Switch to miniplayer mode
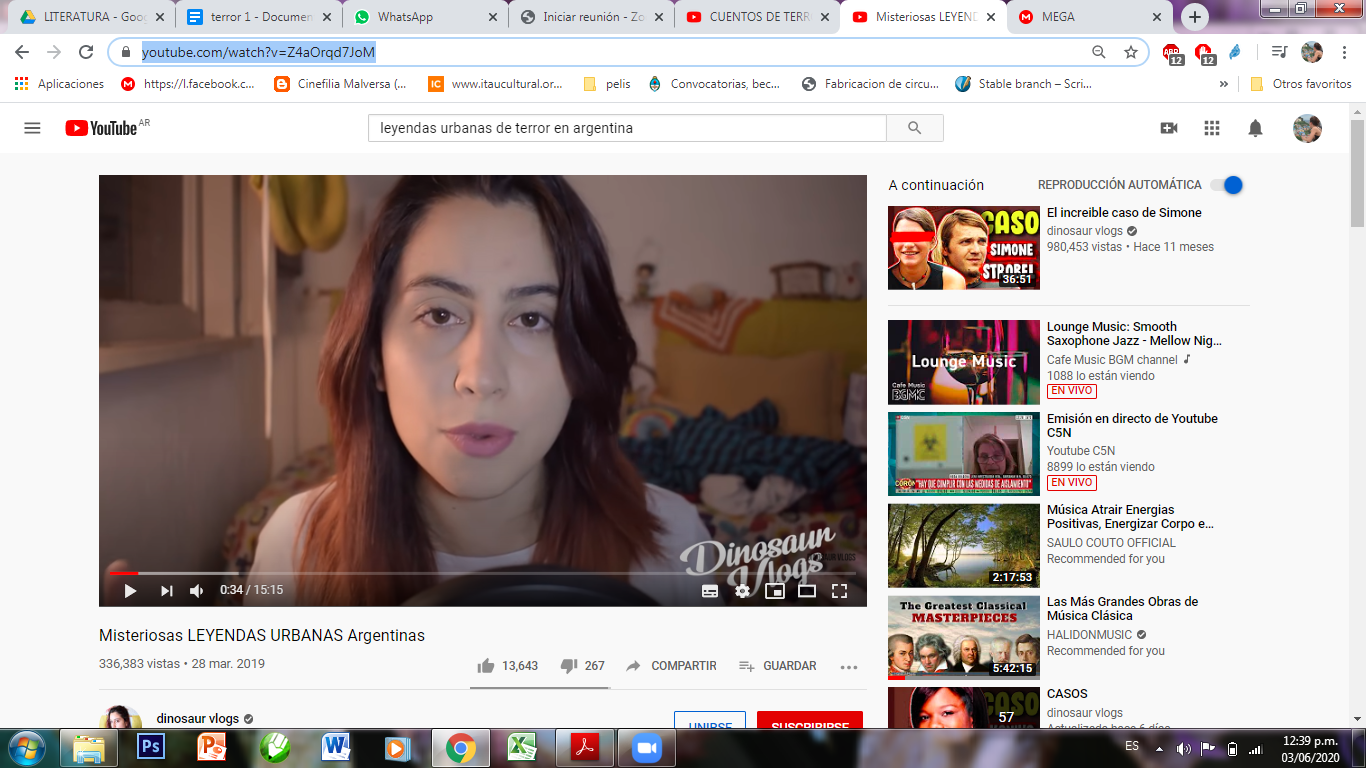This screenshot has height=768, width=1366. point(774,590)
